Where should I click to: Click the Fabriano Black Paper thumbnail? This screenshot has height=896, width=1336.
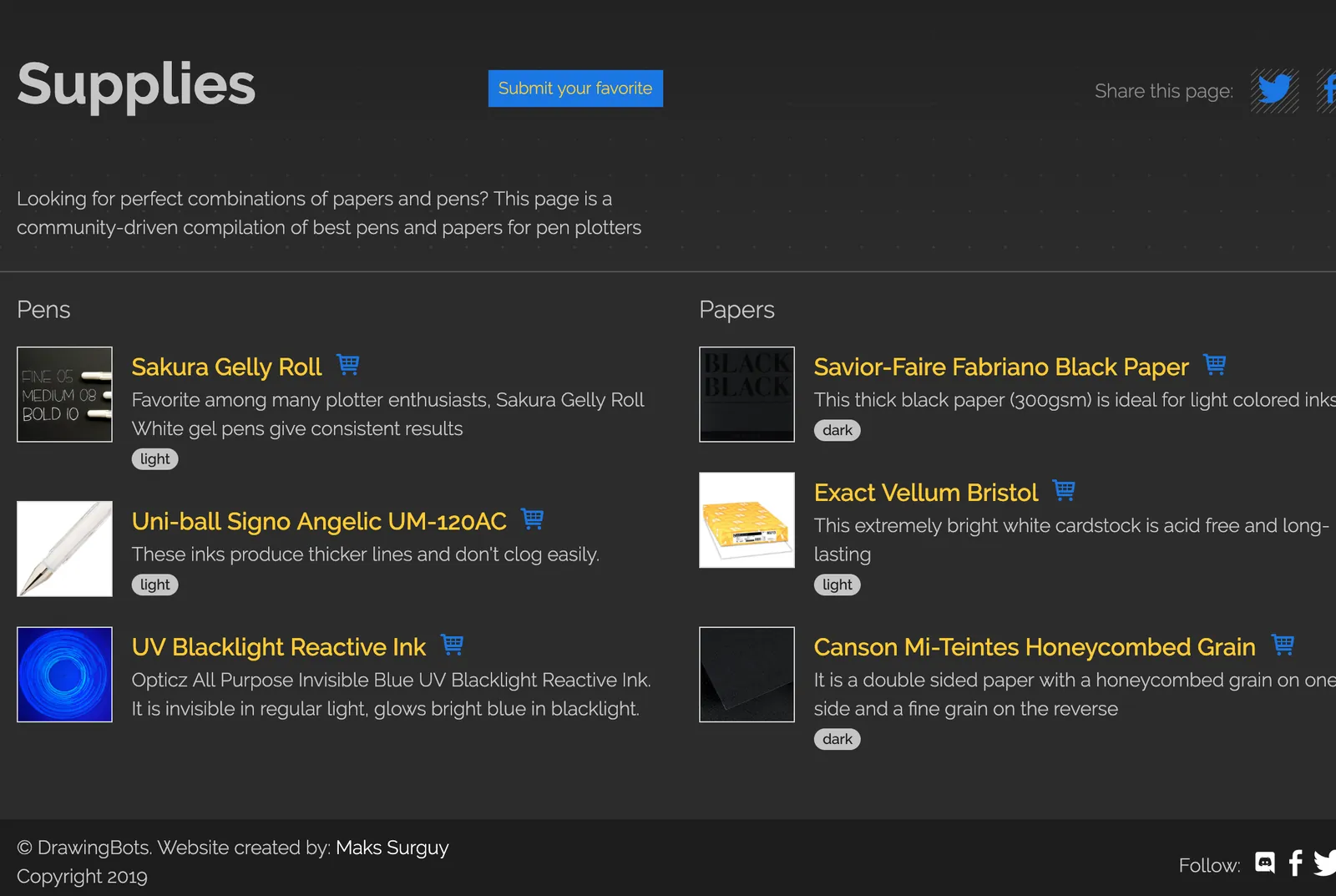tap(746, 394)
